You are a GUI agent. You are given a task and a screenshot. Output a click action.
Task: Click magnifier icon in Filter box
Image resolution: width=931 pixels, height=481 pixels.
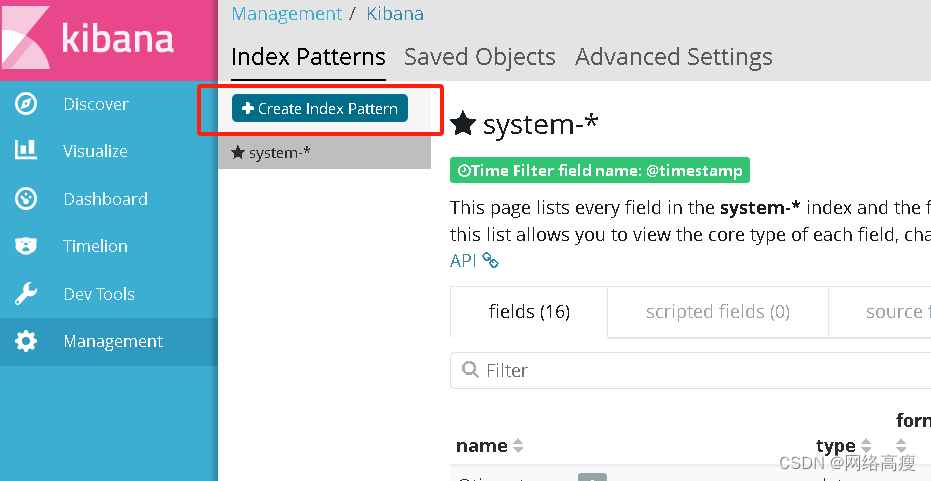470,369
